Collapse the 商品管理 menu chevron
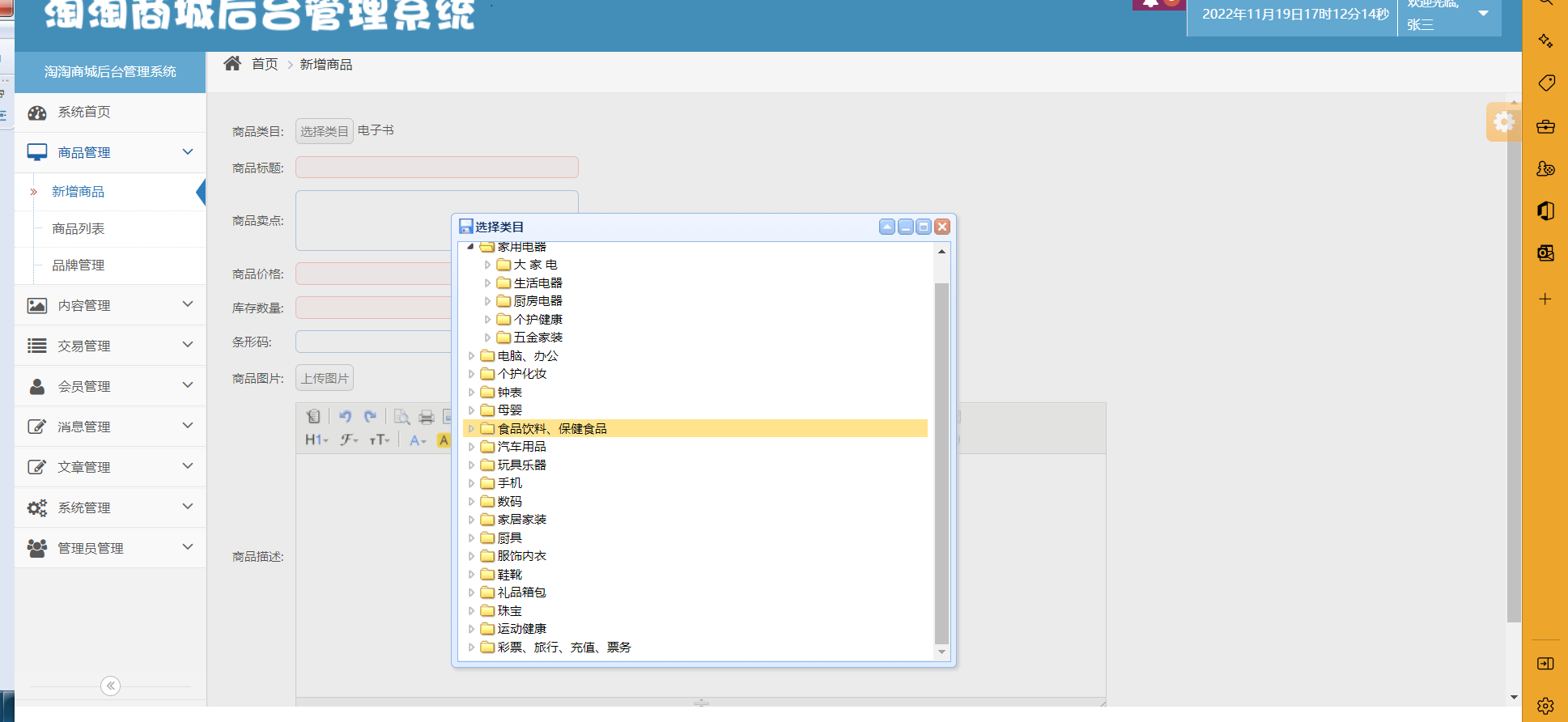 click(x=188, y=152)
